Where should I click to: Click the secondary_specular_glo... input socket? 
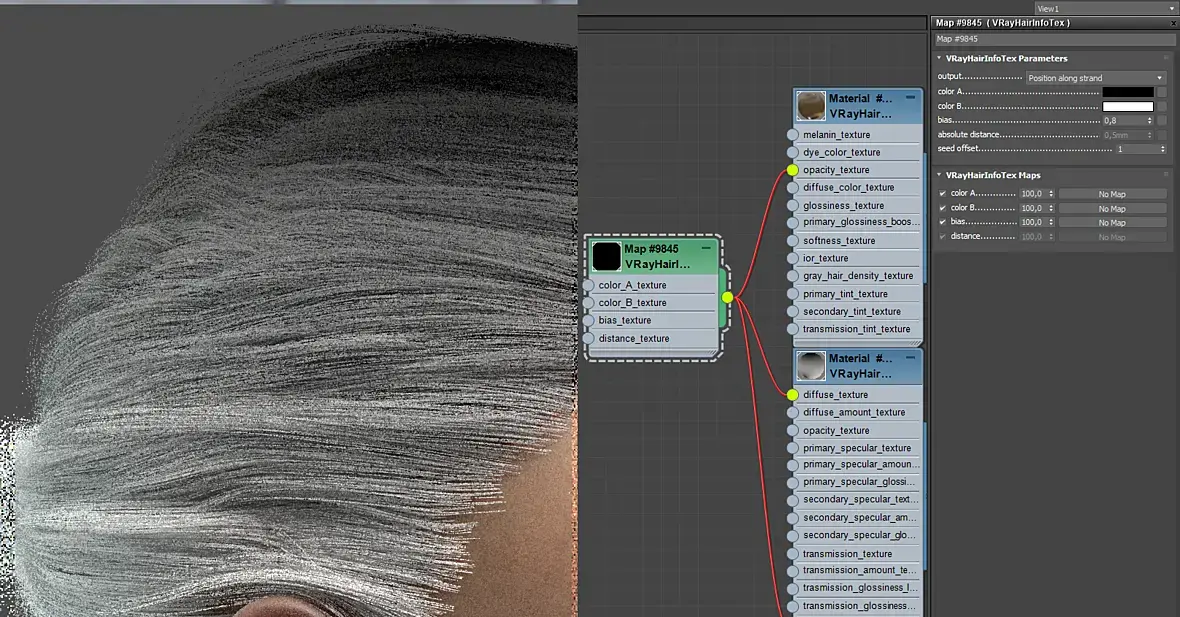tap(792, 536)
